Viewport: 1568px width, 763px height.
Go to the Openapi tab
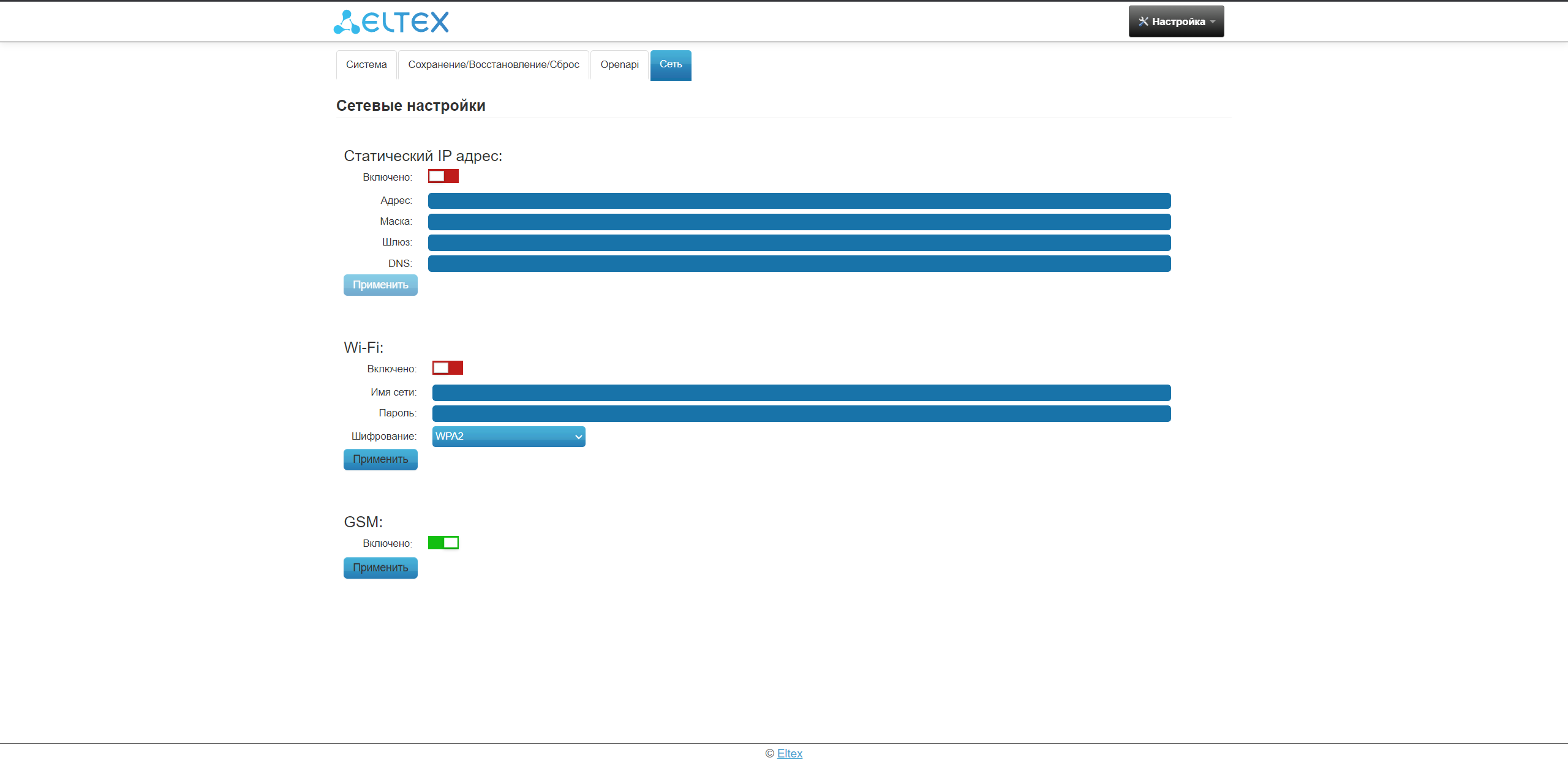pos(619,65)
